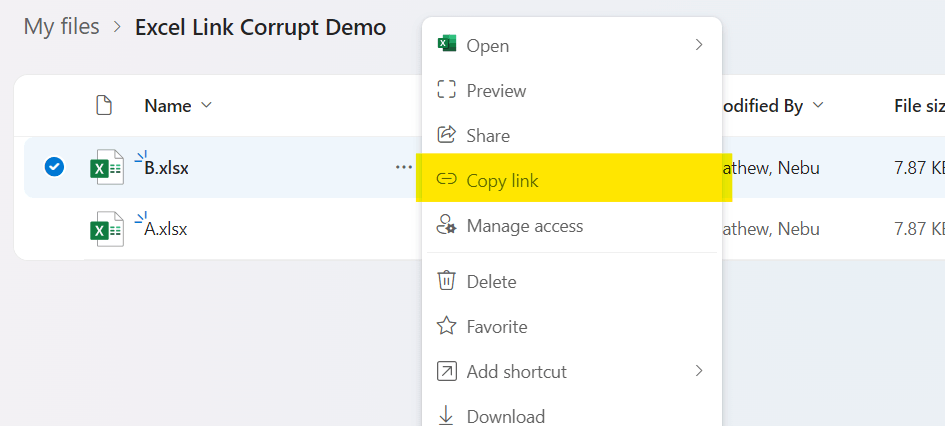Click the file type column header icon
945x426 pixels.
[x=103, y=105]
